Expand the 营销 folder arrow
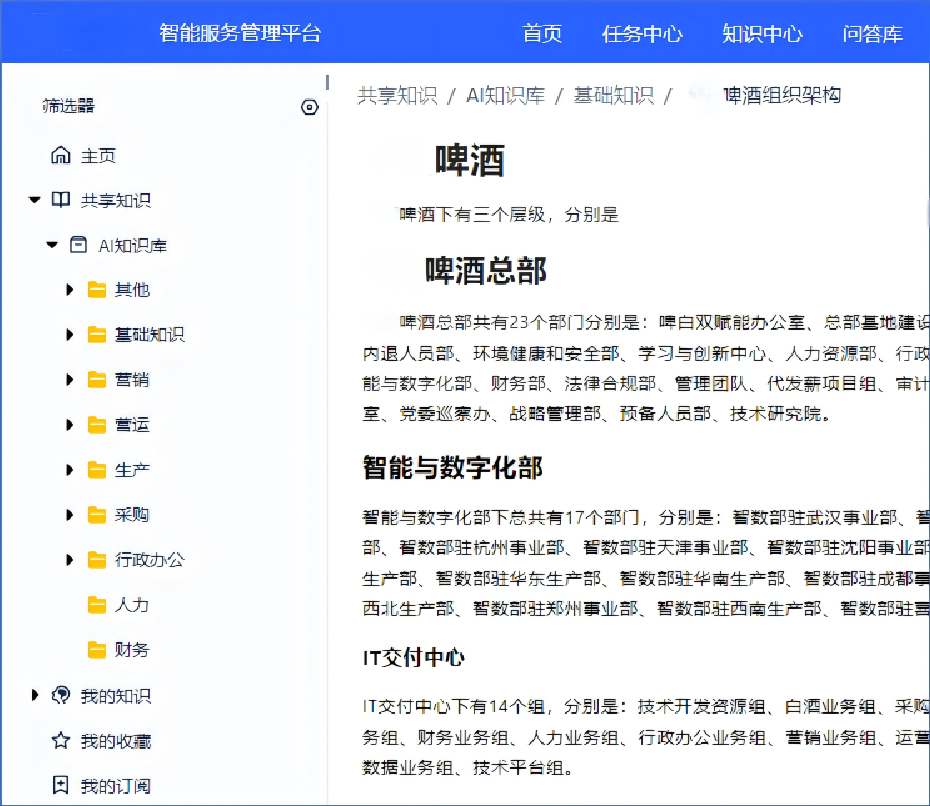Viewport: 930px width, 806px height. click(70, 379)
